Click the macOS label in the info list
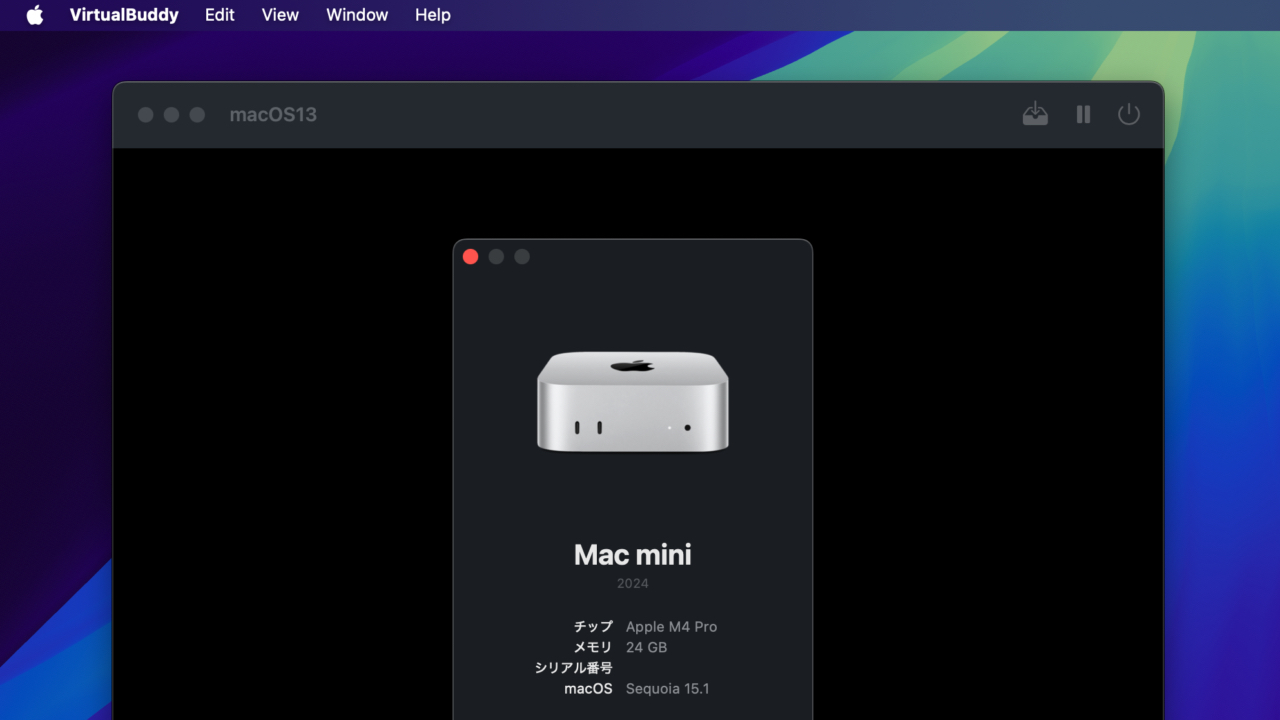The image size is (1280, 720). click(x=588, y=689)
